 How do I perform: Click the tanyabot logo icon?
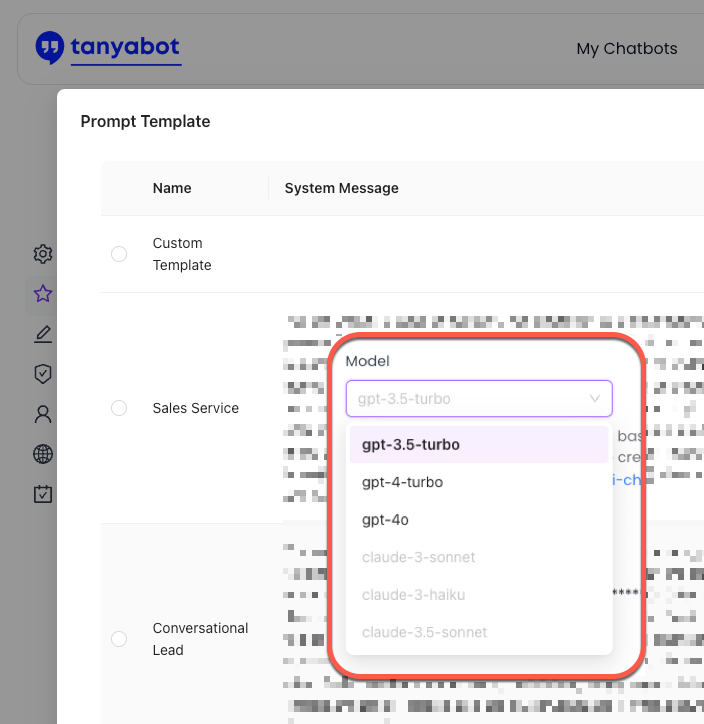point(49,47)
